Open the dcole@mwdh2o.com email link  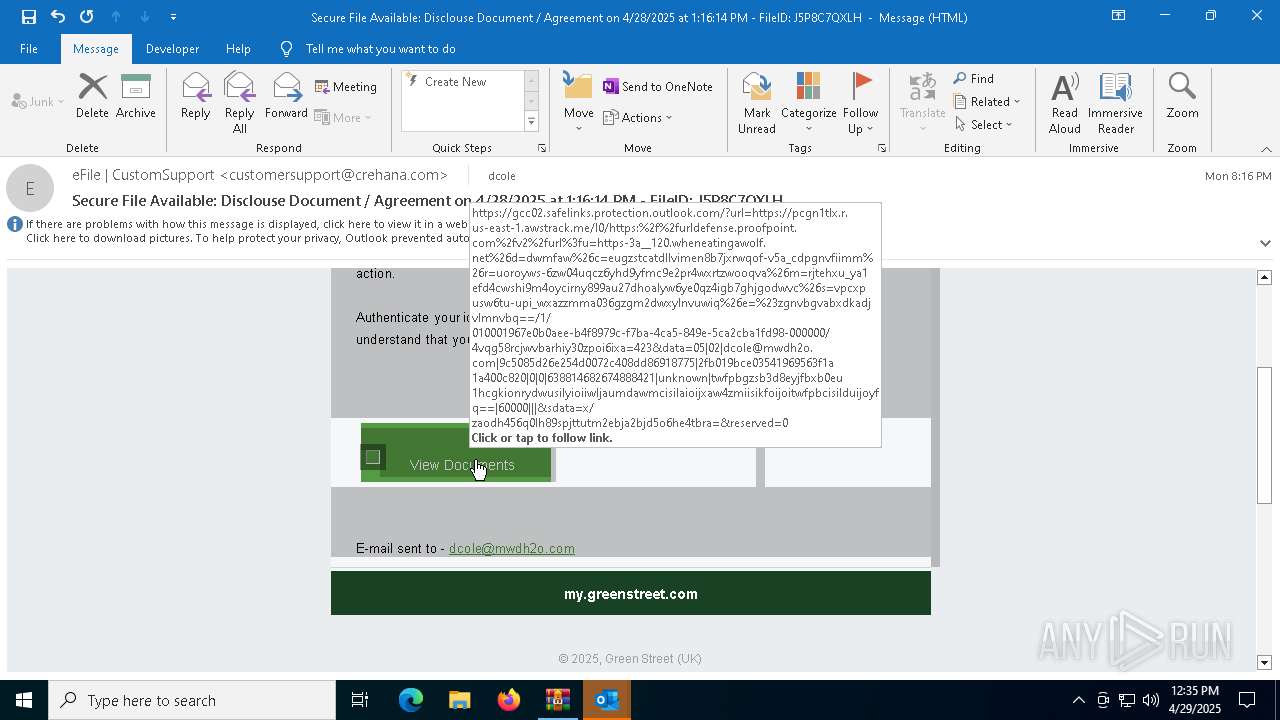click(512, 548)
